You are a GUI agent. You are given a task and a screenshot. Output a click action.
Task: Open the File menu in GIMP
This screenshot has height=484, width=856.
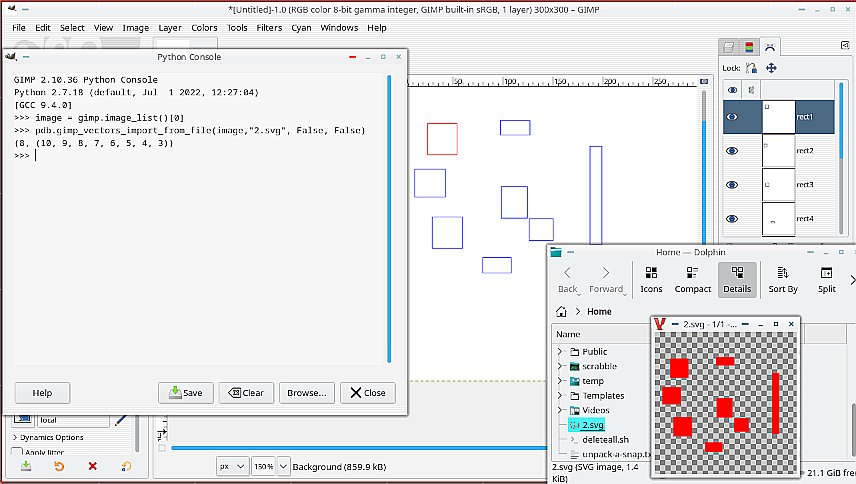point(19,28)
